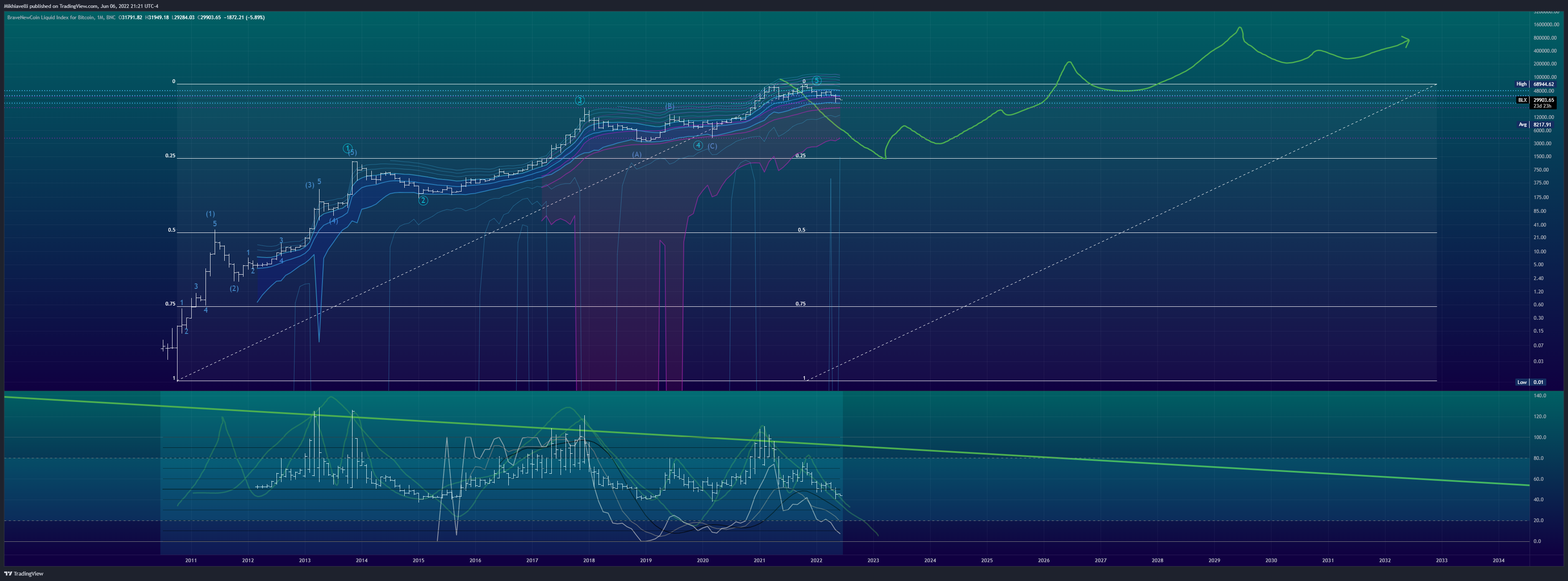This screenshot has width=1568, height=581.
Task: Click the −1872.21 (−5.89%) change value
Action: click(244, 18)
